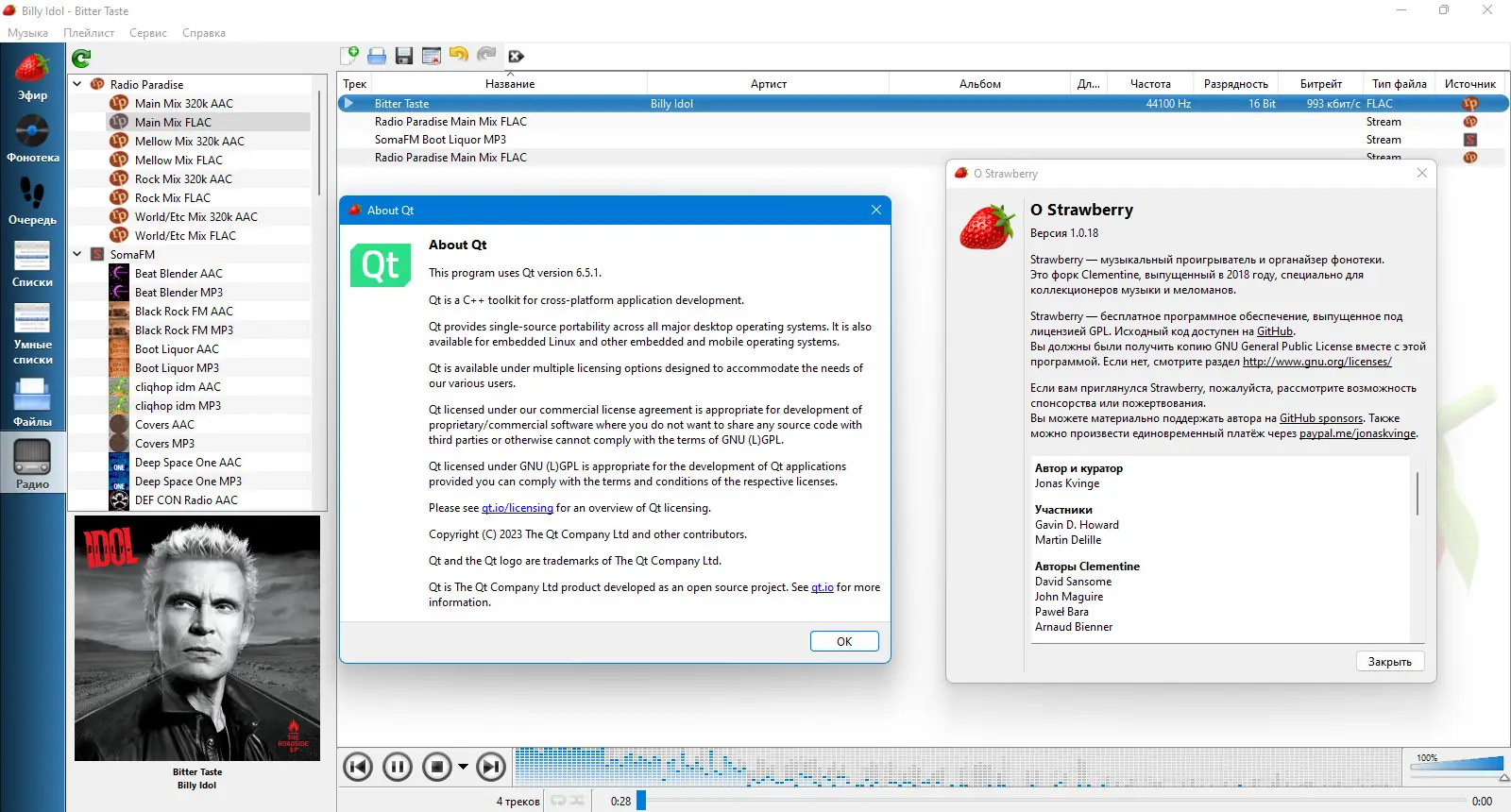Open the paypal.me/jonaskvinge link

point(1358,433)
